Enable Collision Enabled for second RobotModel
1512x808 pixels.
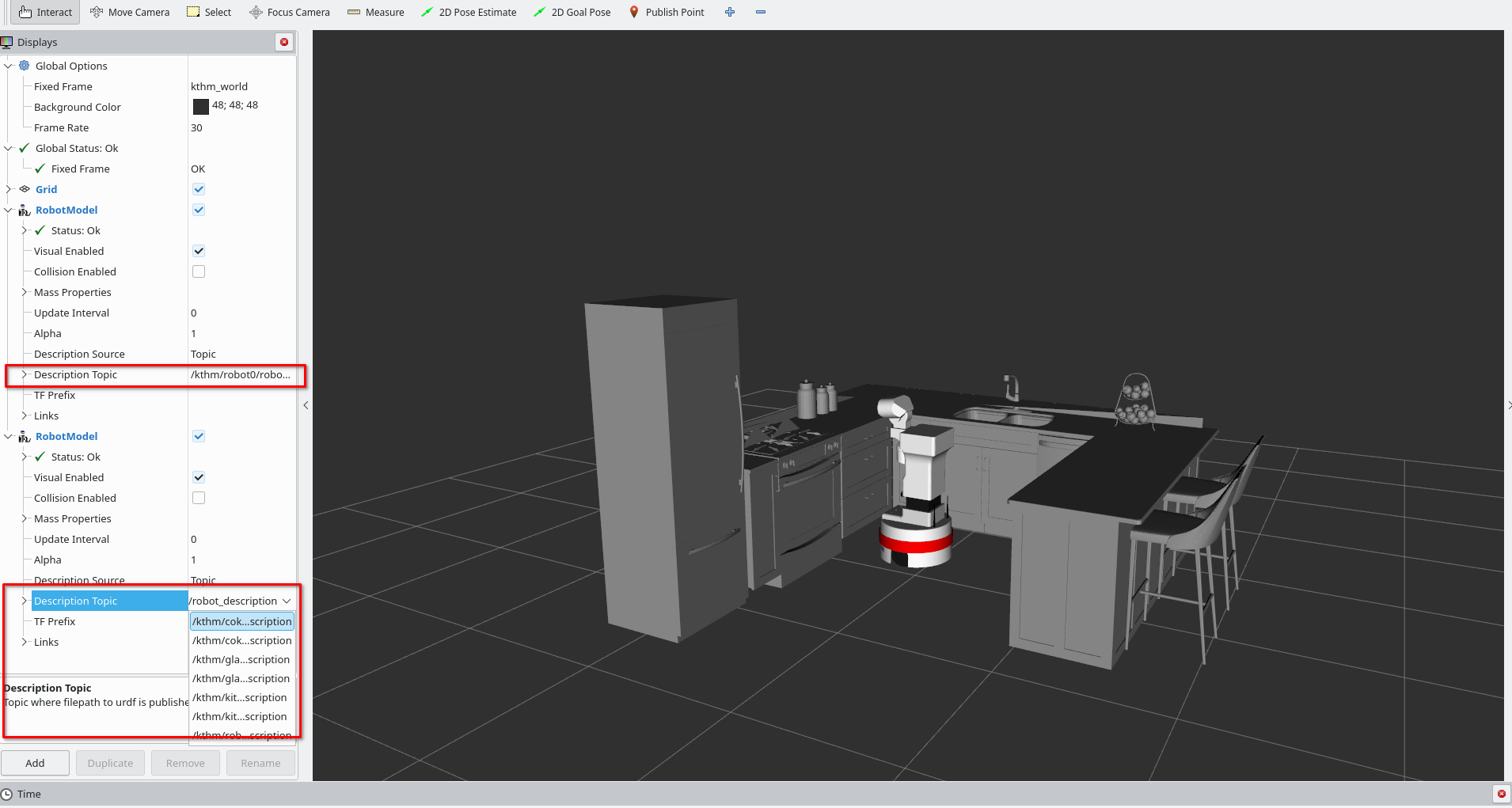pyautogui.click(x=199, y=498)
